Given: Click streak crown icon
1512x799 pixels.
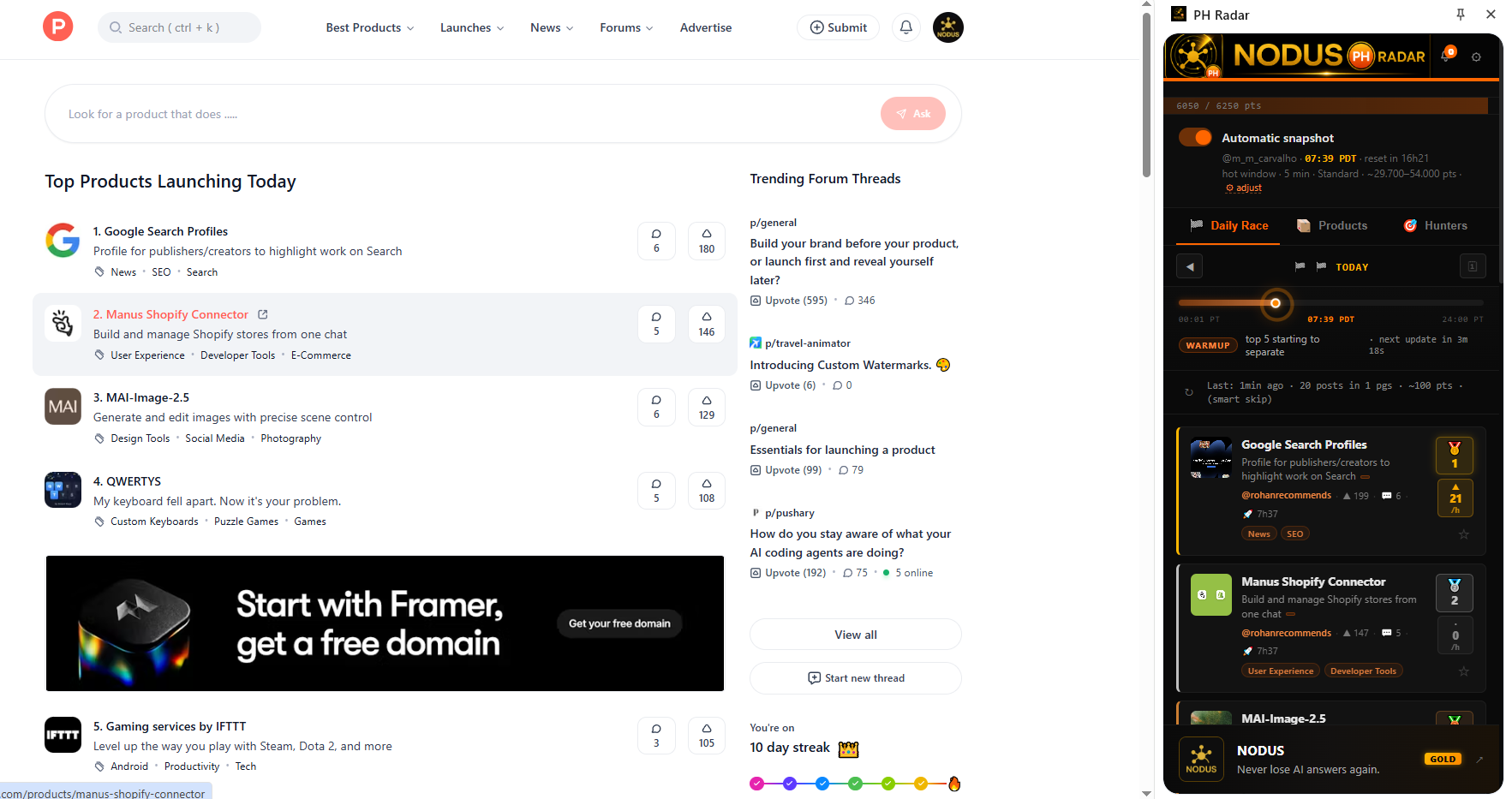Looking at the screenshot, I should (x=848, y=748).
